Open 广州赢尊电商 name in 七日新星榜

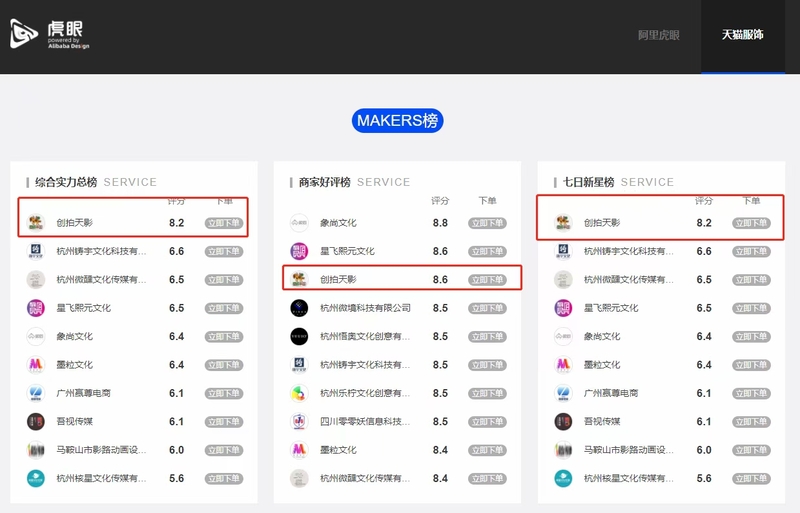click(611, 393)
